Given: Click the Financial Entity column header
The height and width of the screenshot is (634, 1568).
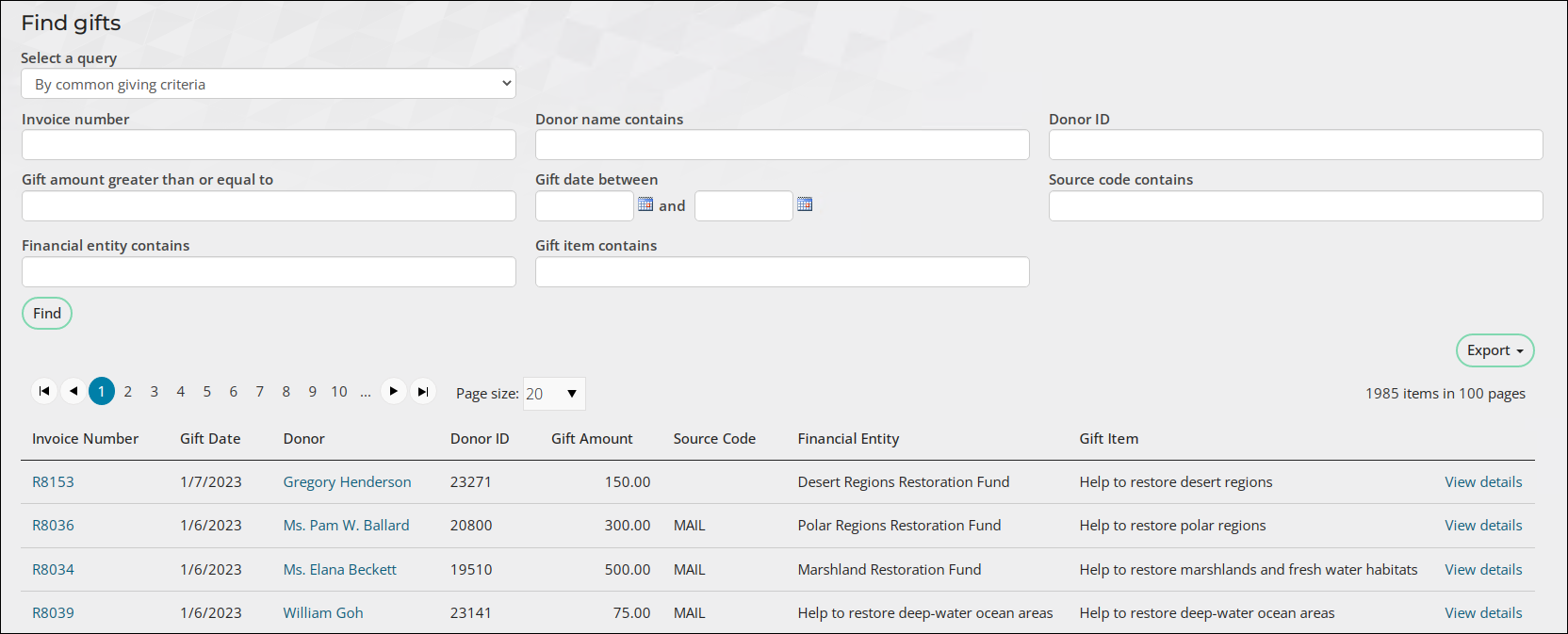Looking at the screenshot, I should tap(848, 439).
